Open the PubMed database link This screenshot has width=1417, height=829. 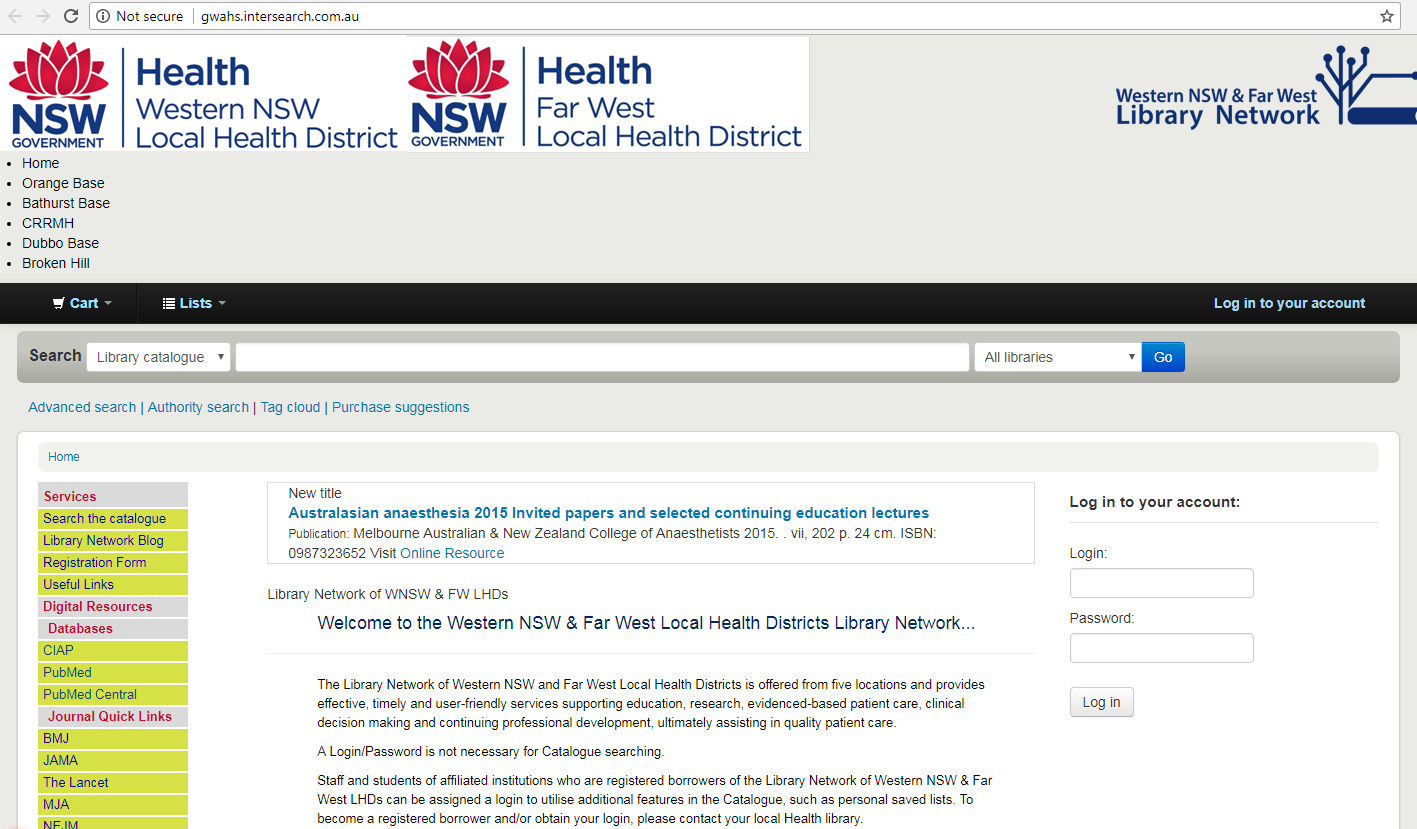click(113, 672)
